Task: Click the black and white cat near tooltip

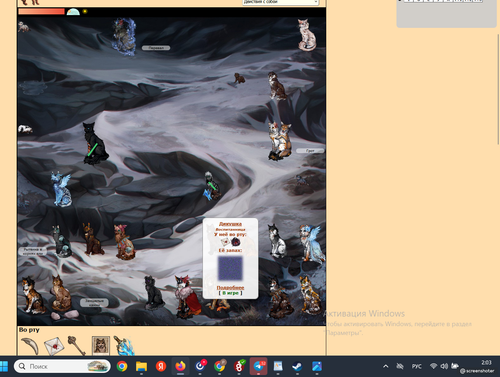Action: pos(277,241)
